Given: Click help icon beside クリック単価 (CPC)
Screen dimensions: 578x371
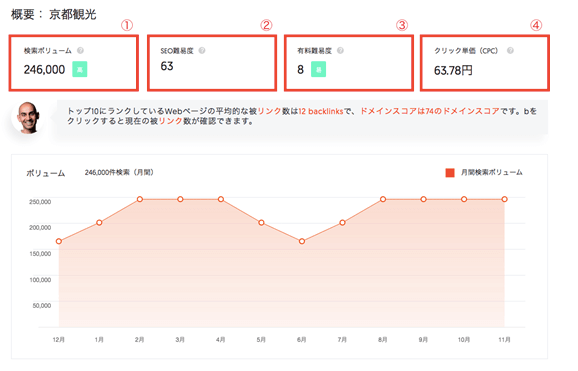Looking at the screenshot, I should point(510,51).
